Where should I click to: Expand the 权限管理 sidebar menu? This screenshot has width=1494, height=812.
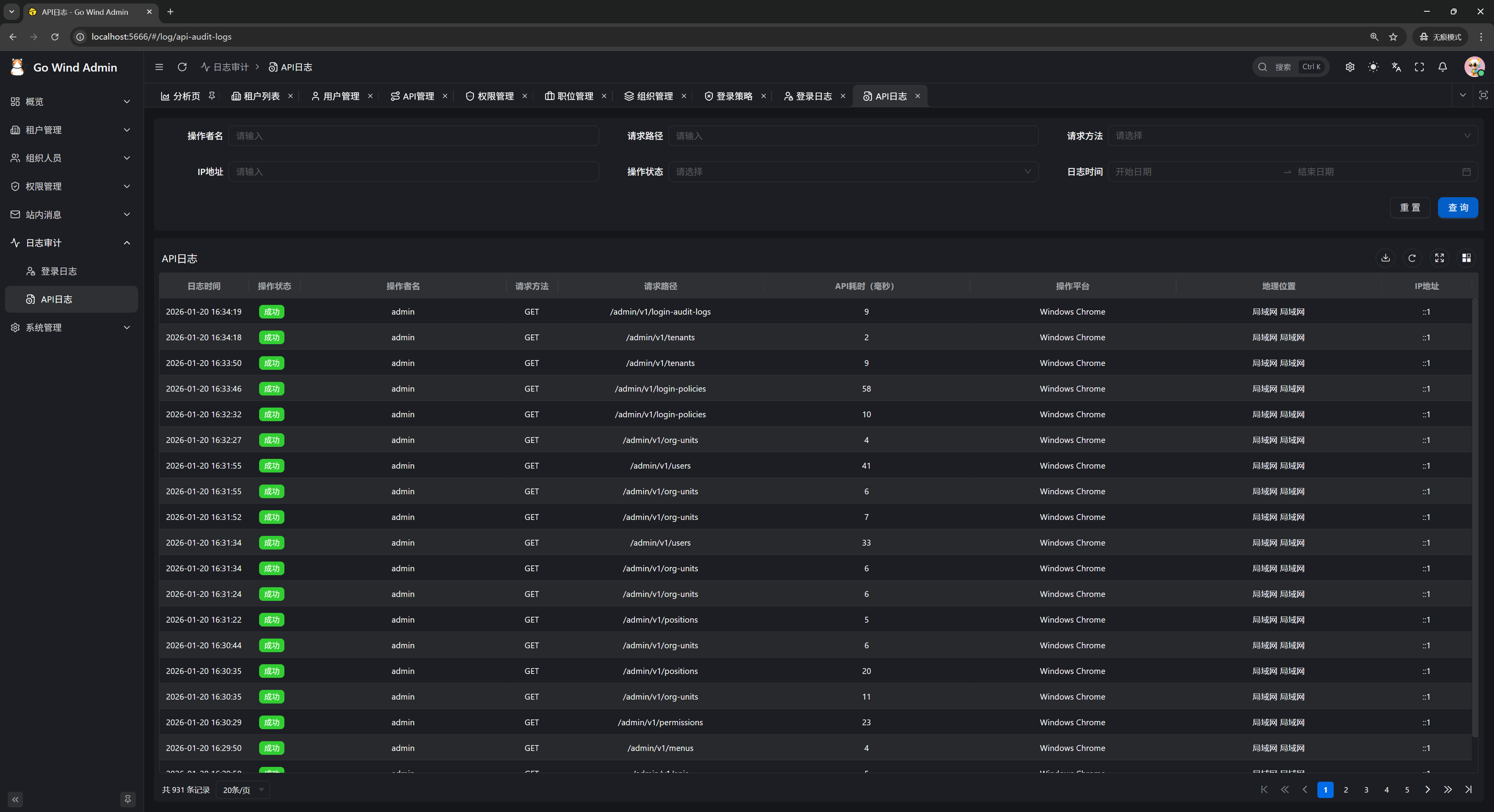[x=71, y=186]
